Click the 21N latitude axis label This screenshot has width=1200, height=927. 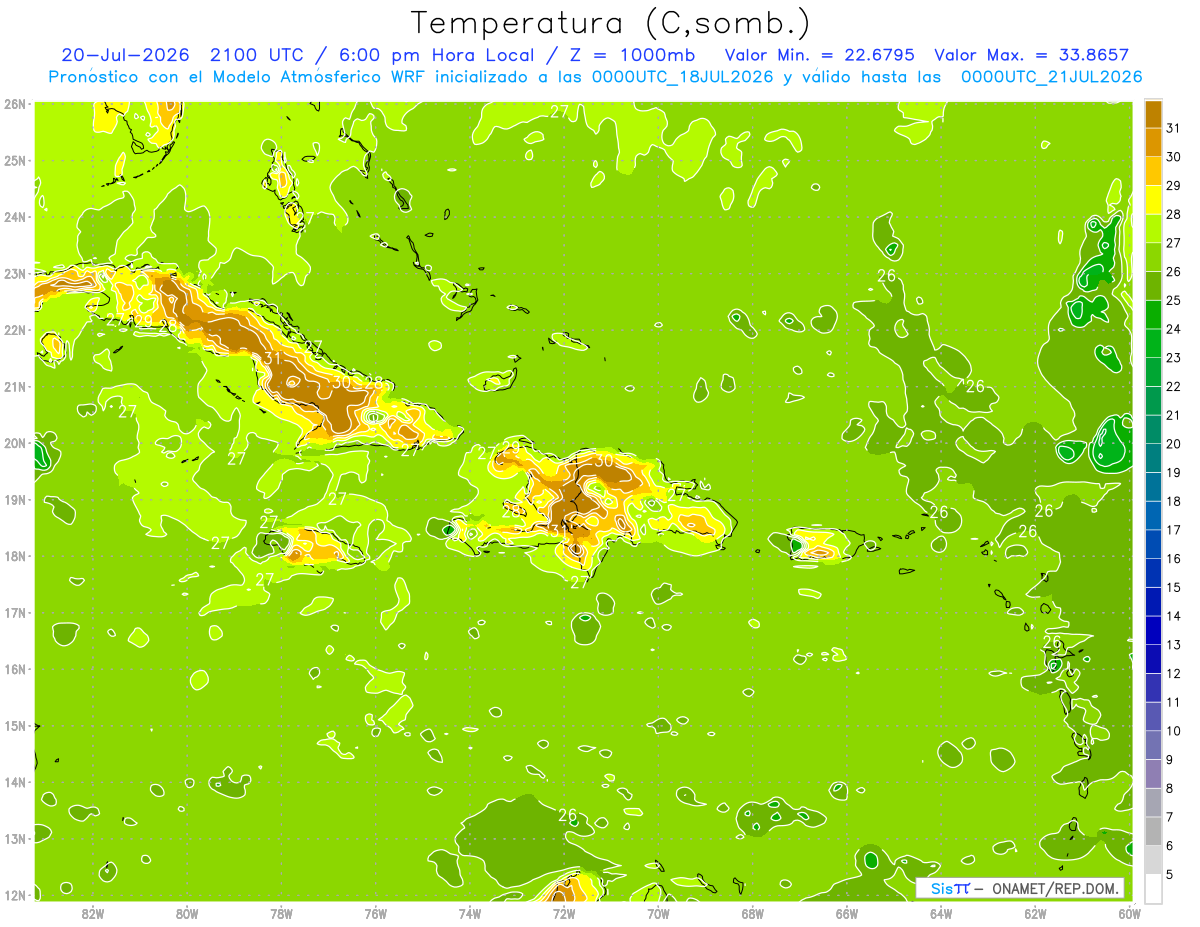(15, 387)
